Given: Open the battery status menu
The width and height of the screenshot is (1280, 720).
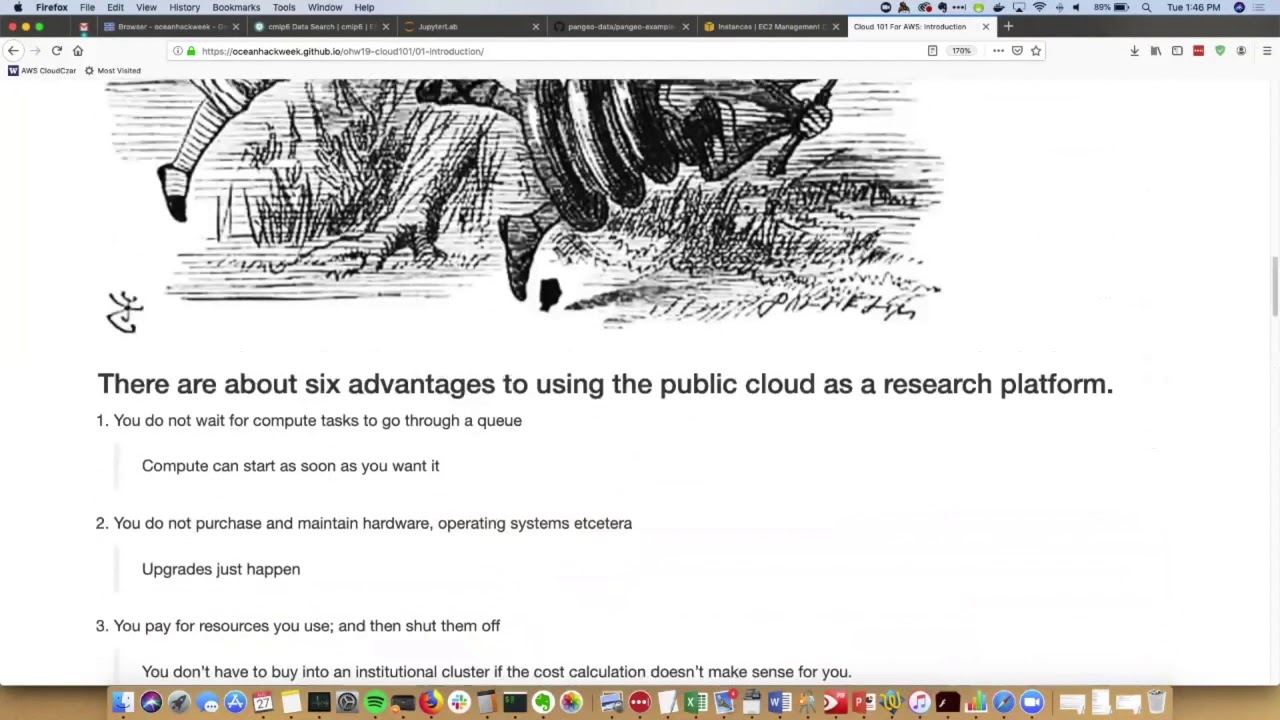Looking at the screenshot, I should click(1111, 7).
